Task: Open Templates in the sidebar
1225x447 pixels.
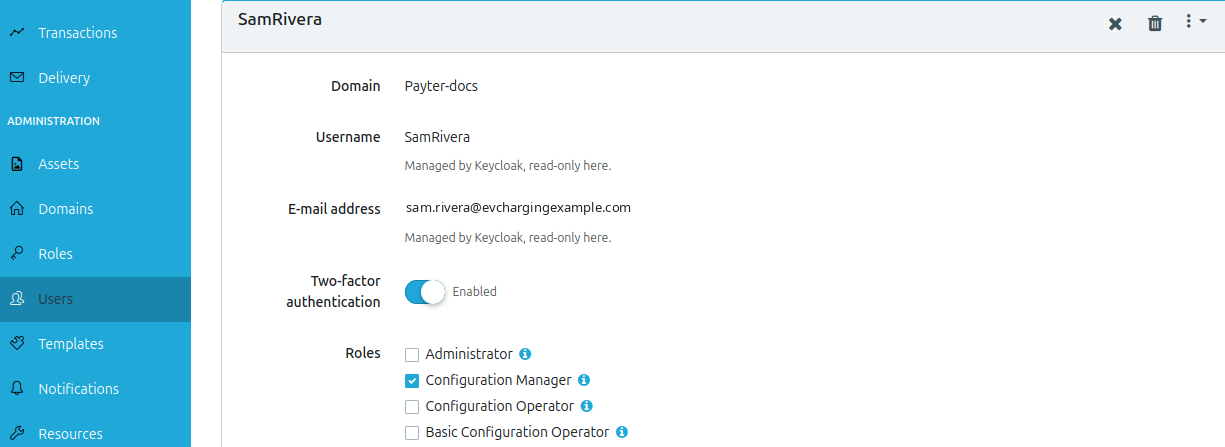Action: [x=95, y=344]
